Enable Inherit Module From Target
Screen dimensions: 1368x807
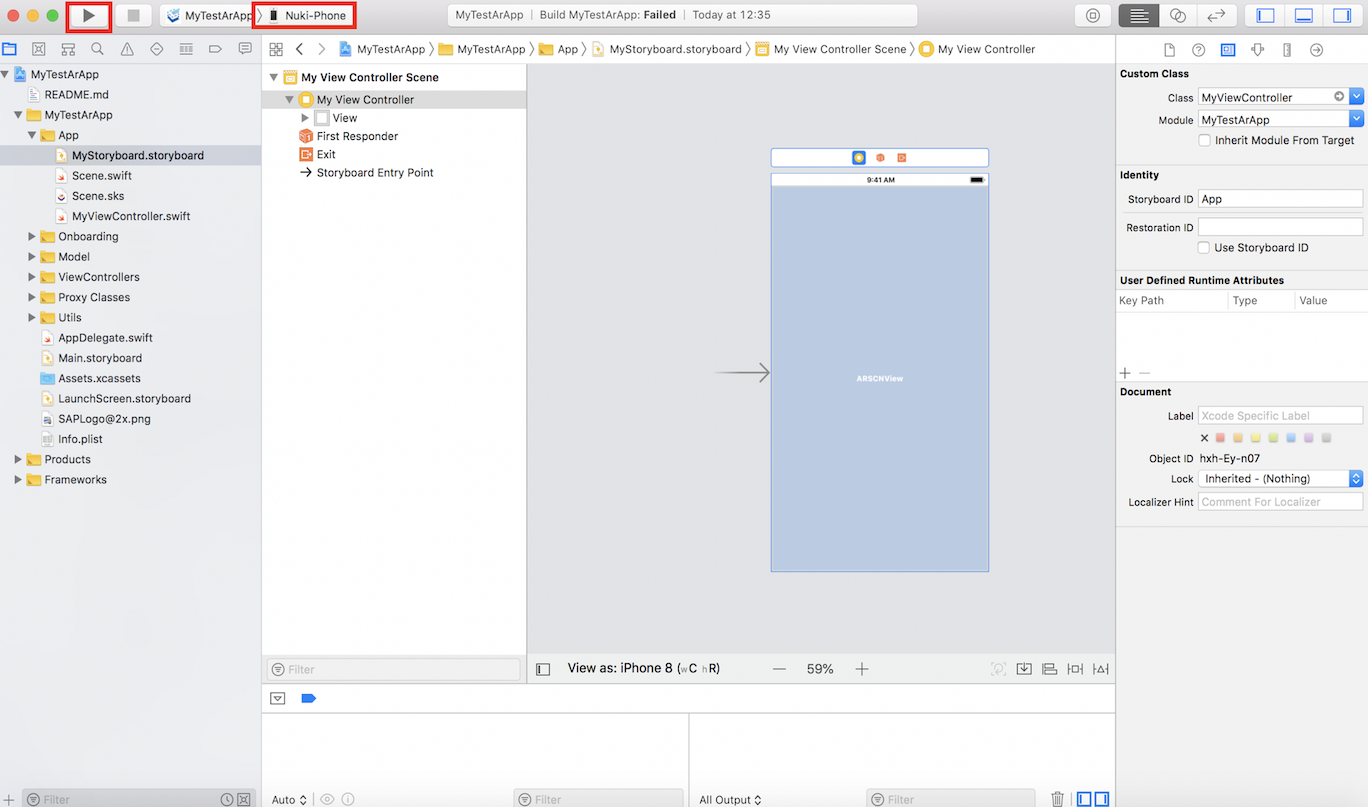[1205, 141]
